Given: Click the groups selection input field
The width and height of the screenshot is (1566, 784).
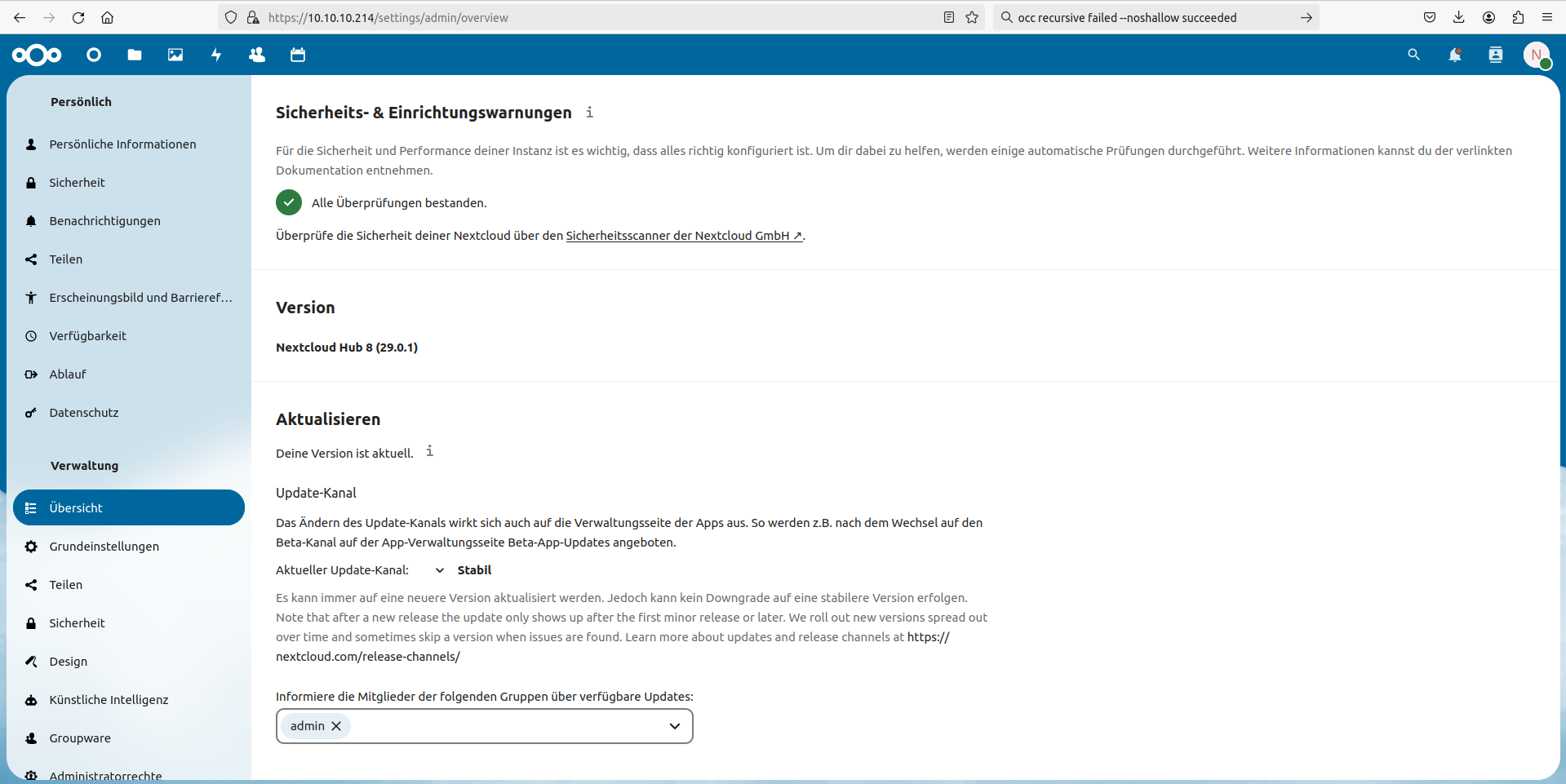Looking at the screenshot, I should tap(485, 726).
